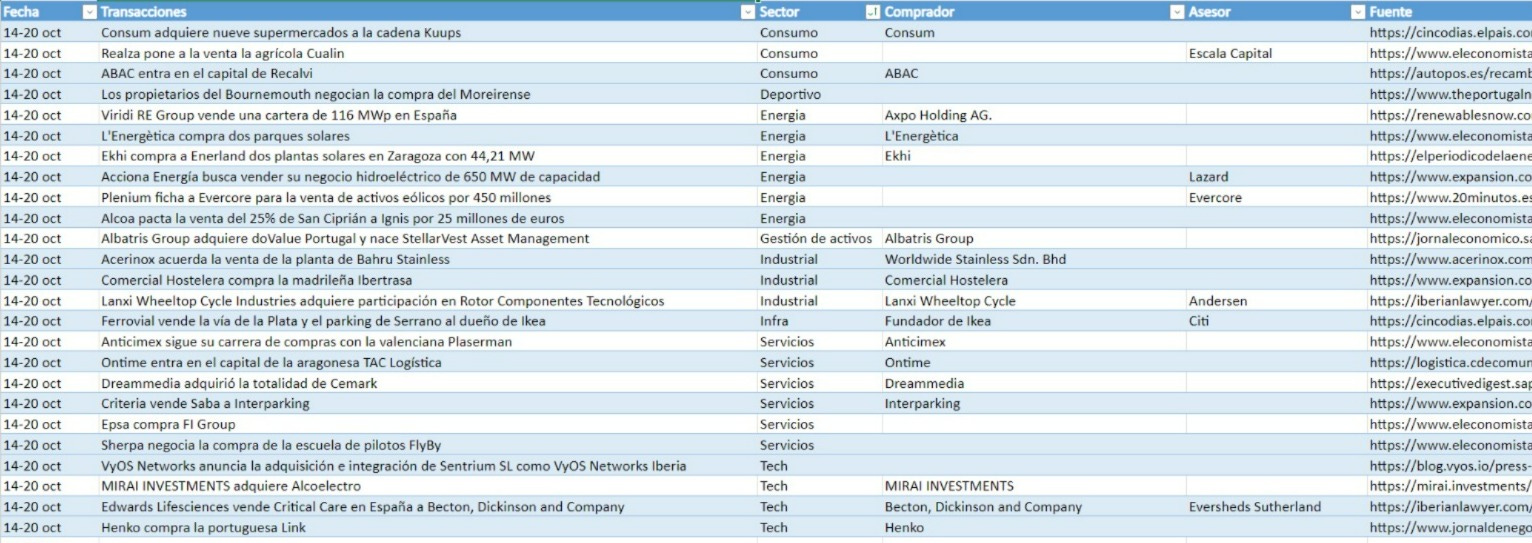The image size is (1532, 543).
Task: Open the acerinox.com source link
Action: pos(1450,259)
